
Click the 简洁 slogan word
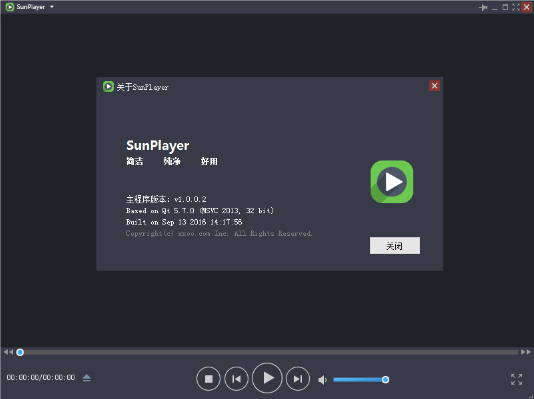(135, 161)
